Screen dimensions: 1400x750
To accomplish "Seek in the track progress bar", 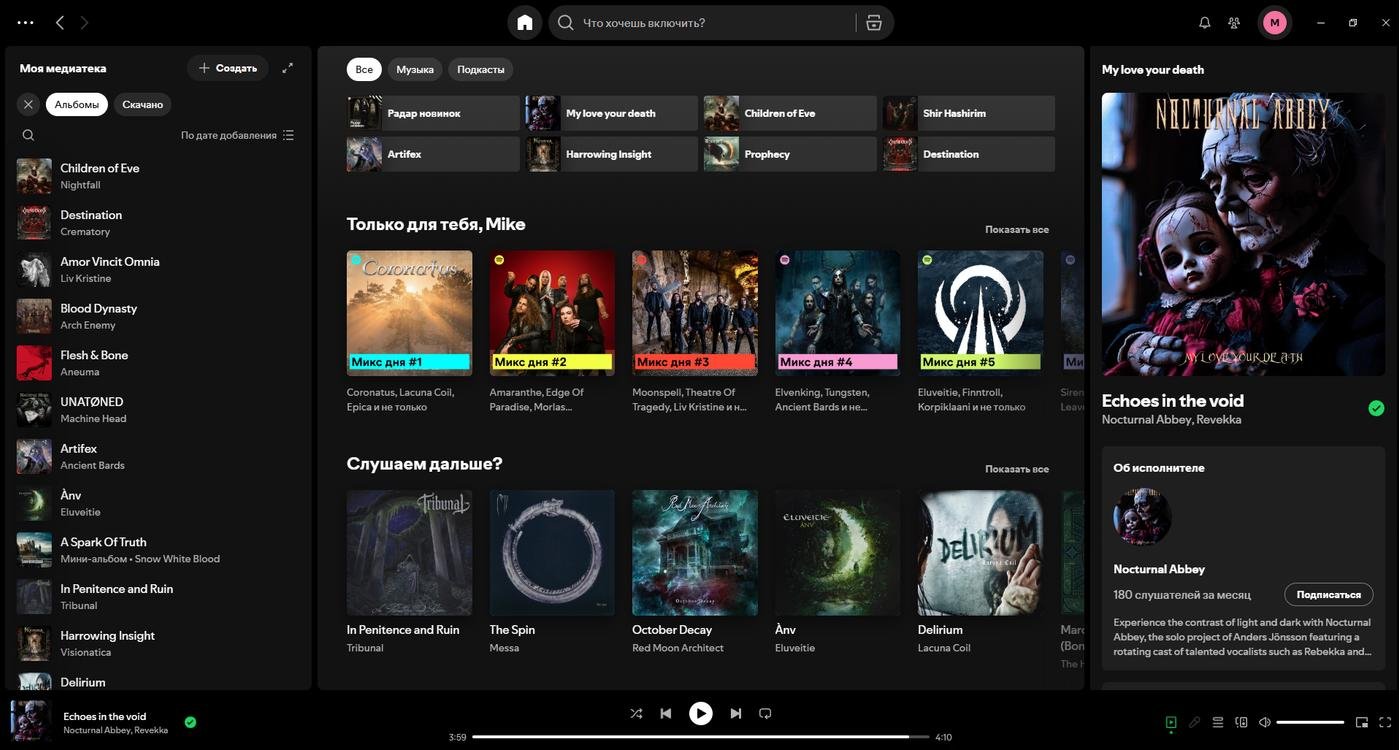I will click(x=701, y=737).
